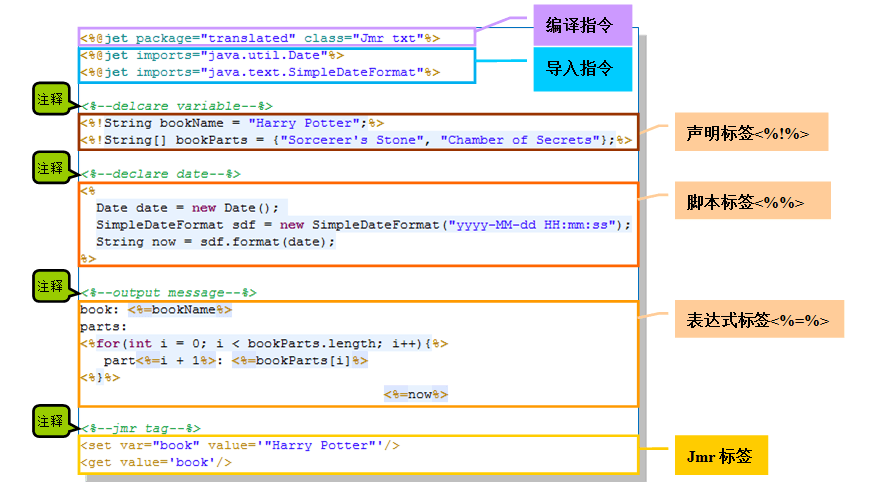Select the 声明标签<%!%> callout
The width and height of the screenshot is (881, 488).
(747, 132)
